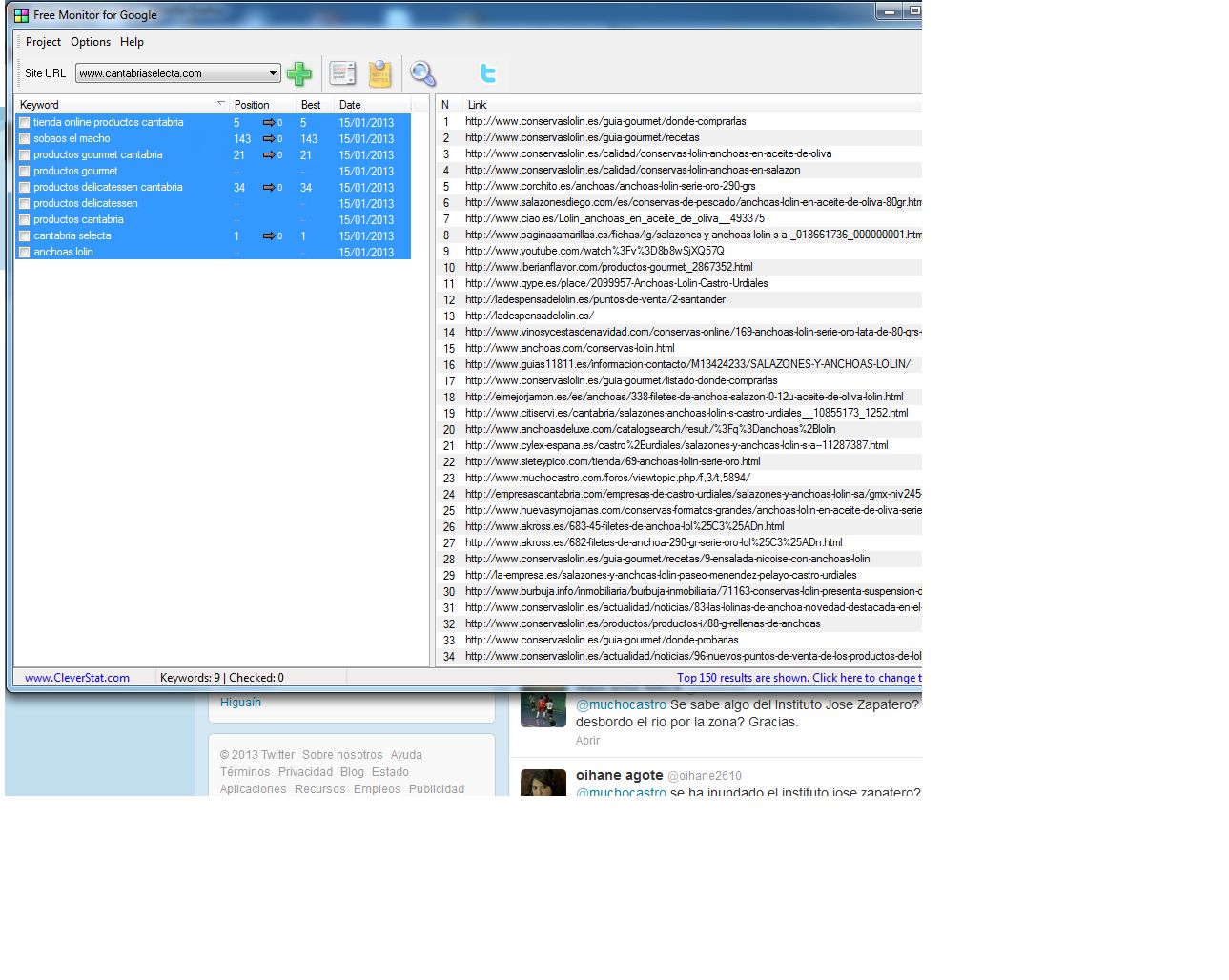Sort by the Best column header
1229x980 pixels.
pyautogui.click(x=315, y=105)
